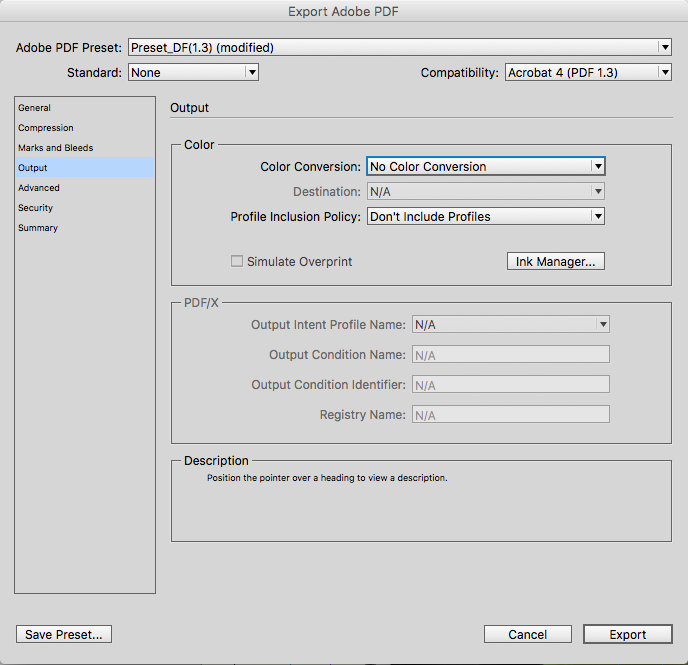Click the Output Condition Name field
The height and width of the screenshot is (665, 688).
[x=510, y=354]
